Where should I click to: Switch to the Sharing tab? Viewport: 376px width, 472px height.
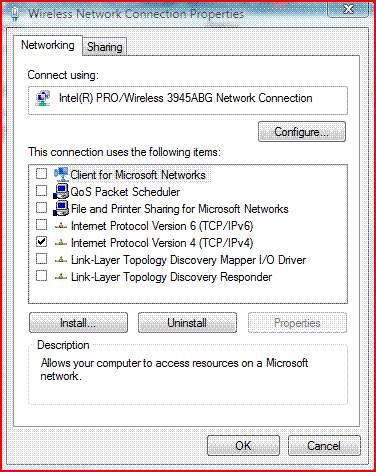105,47
